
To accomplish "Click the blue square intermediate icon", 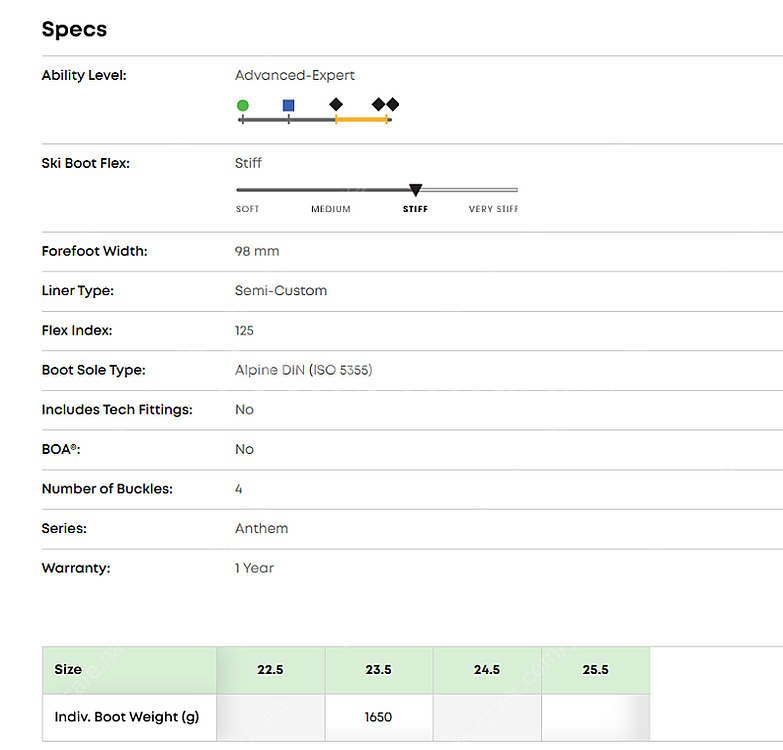I will pos(288,105).
